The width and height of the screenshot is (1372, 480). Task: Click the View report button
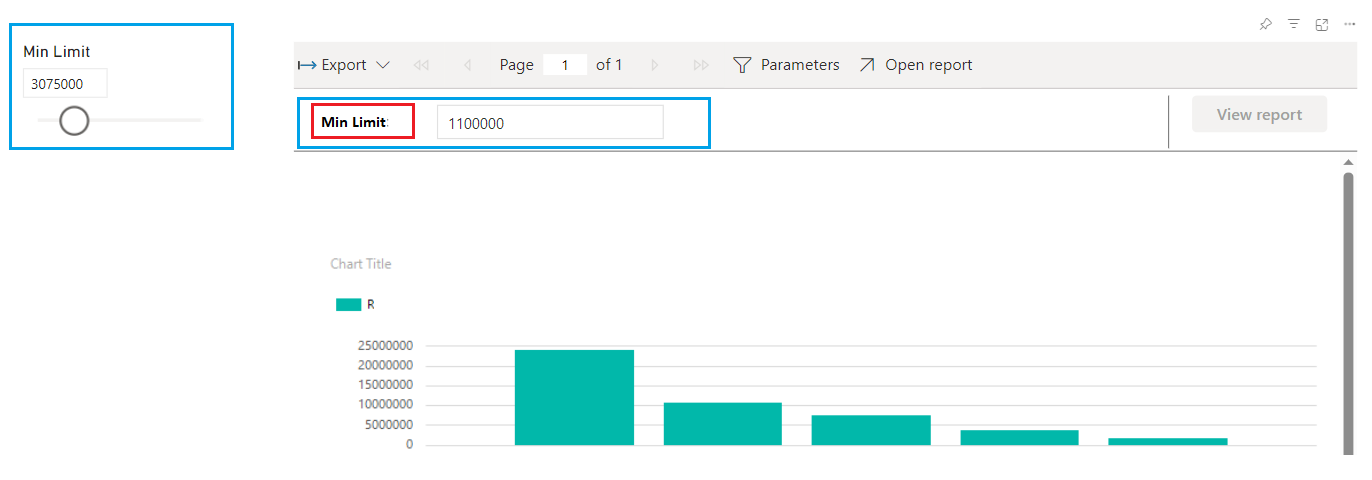click(x=1259, y=114)
